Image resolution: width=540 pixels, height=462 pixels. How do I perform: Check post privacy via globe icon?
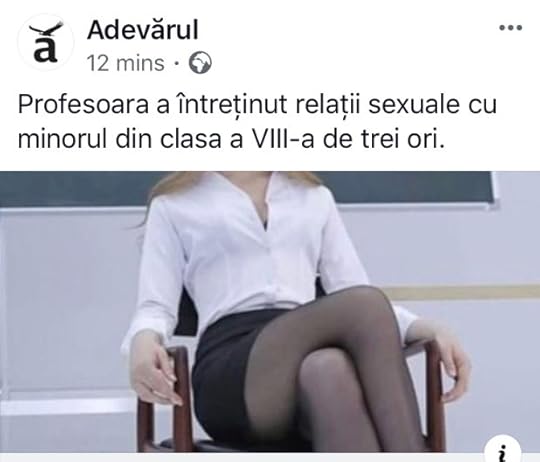point(200,63)
